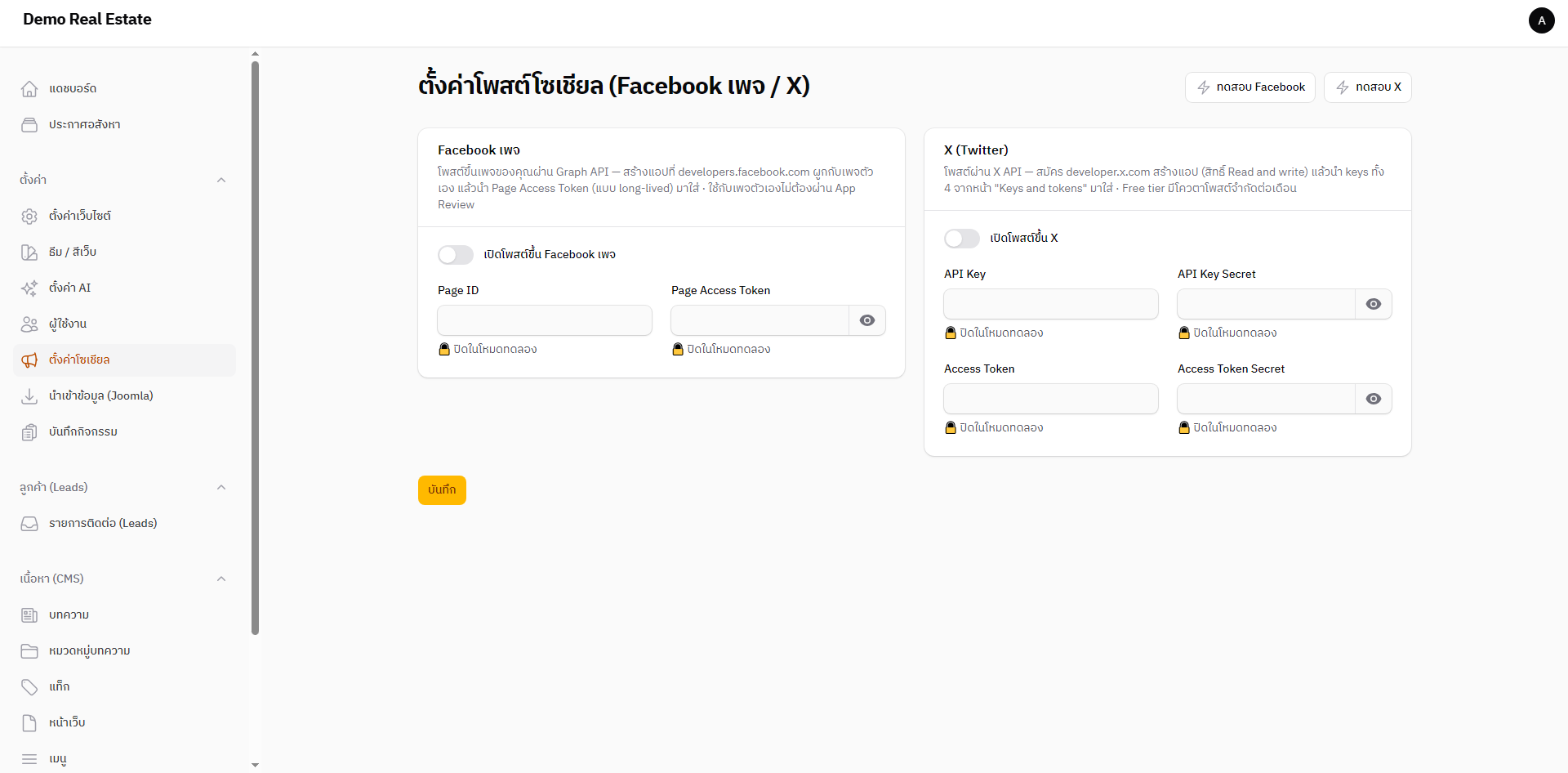Open the theme / สีเว็บ palette icon
This screenshot has height=773, width=1568.
(29, 252)
